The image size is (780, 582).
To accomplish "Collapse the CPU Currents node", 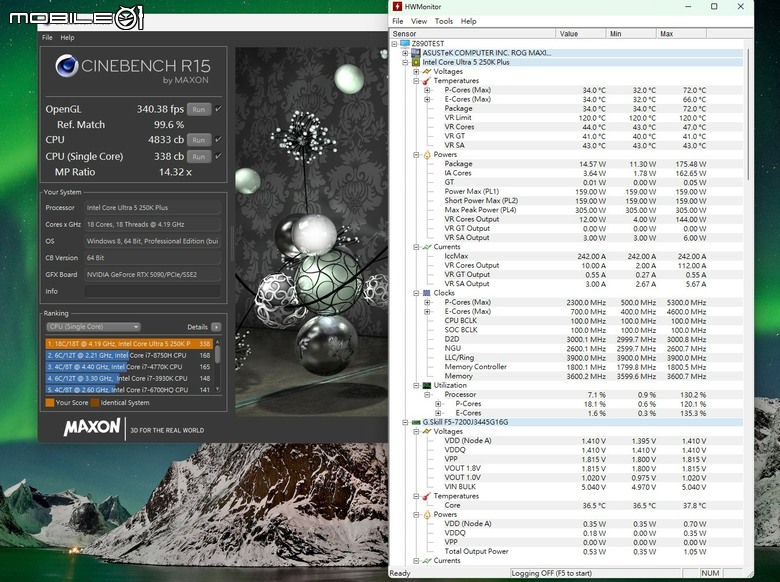I will pyautogui.click(x=416, y=247).
